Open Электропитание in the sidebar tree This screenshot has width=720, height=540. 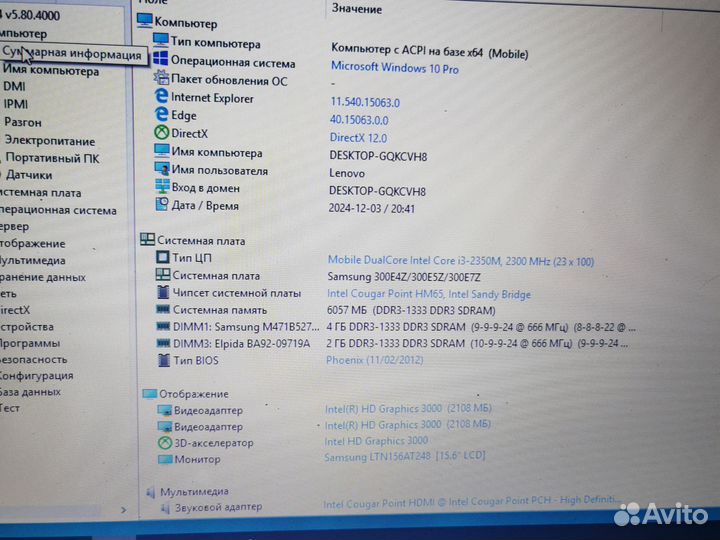click(50, 141)
